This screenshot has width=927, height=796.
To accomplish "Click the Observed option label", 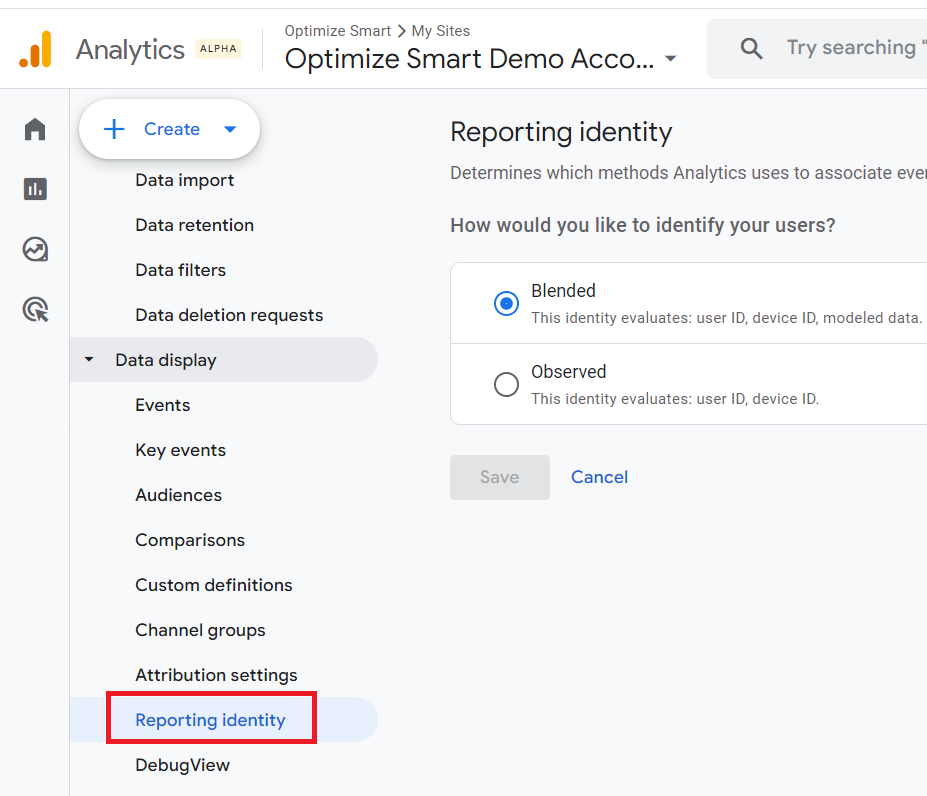I will point(568,371).
